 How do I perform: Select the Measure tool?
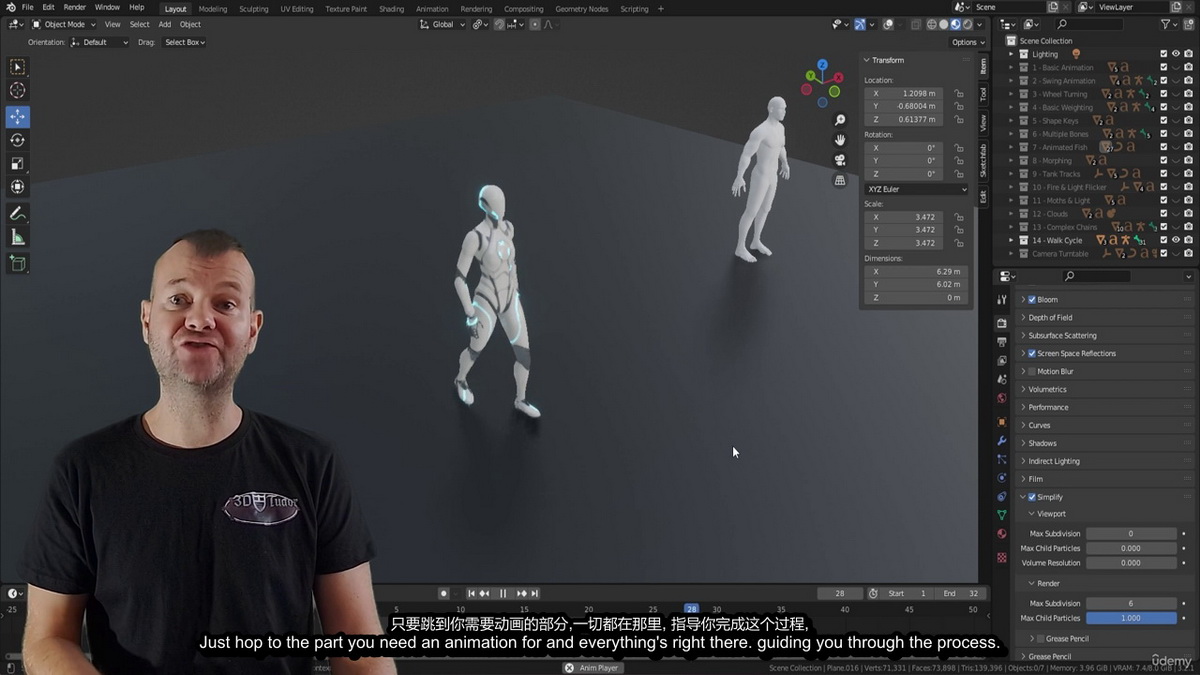coord(18,238)
